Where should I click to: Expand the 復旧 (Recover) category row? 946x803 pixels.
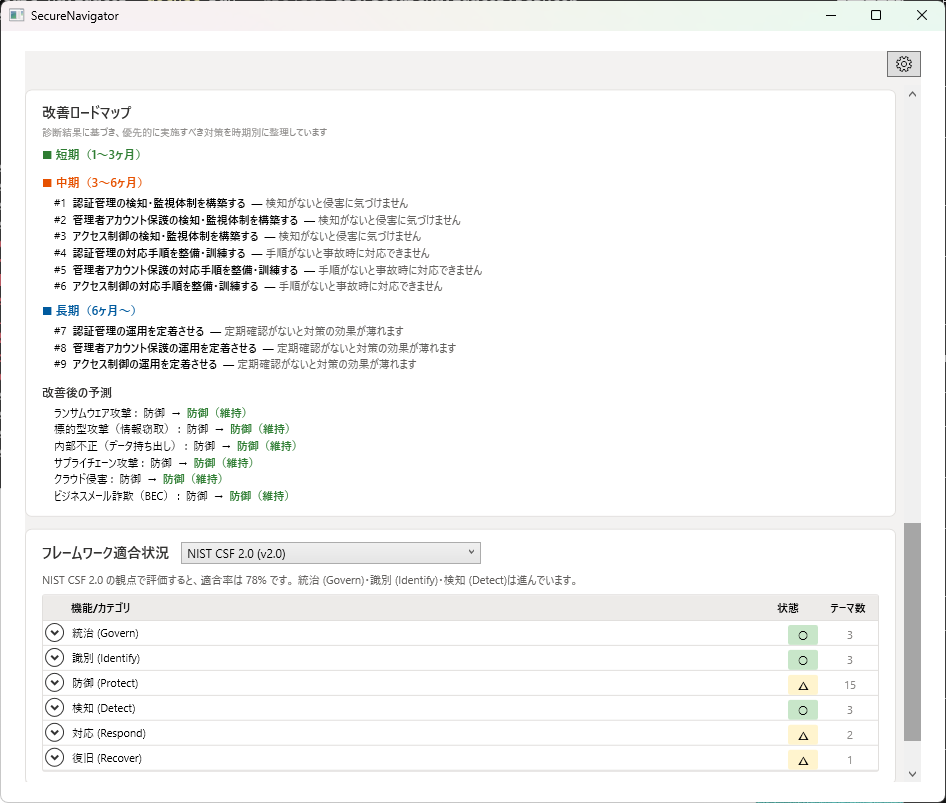point(54,758)
